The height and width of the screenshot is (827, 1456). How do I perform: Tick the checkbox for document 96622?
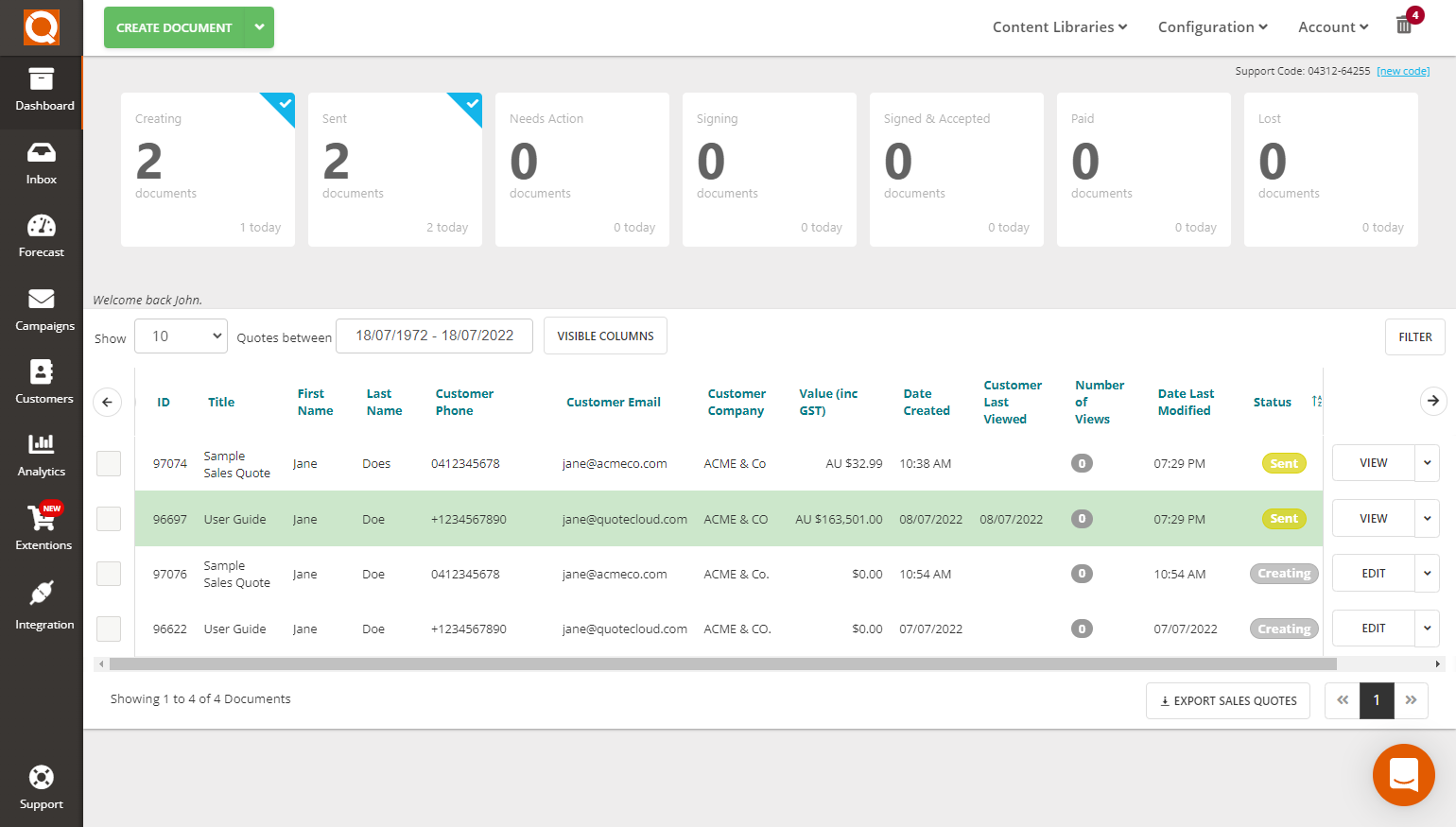[x=109, y=629]
